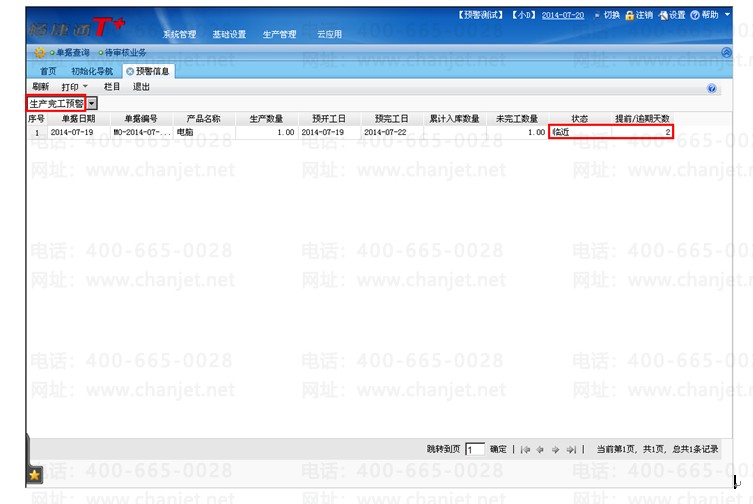Image resolution: width=753 pixels, height=504 pixels.
Task: Click the login date 2014-07-20 link
Action: 563,15
